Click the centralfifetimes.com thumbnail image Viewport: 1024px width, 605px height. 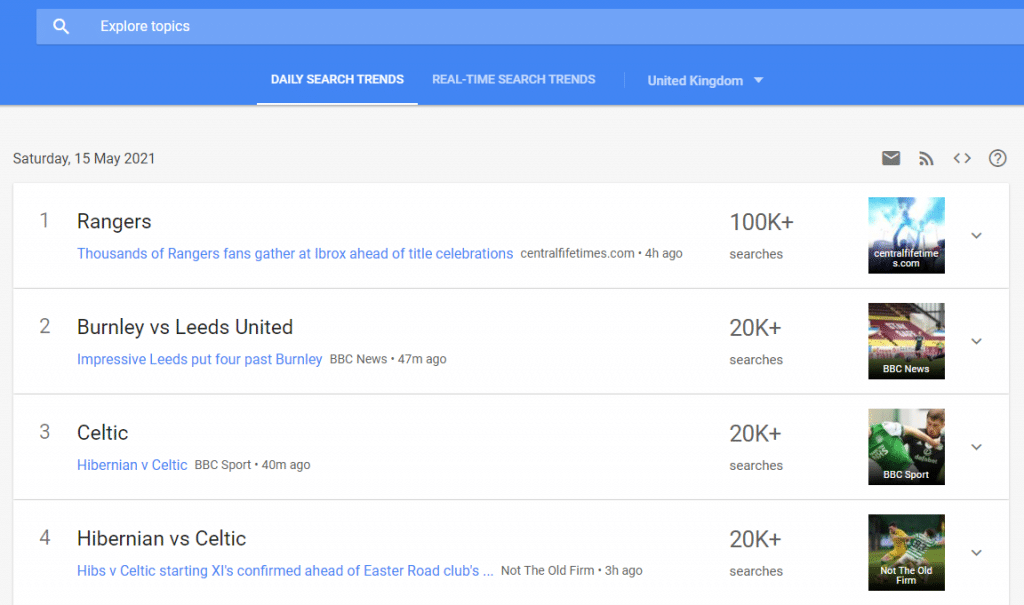click(906, 235)
